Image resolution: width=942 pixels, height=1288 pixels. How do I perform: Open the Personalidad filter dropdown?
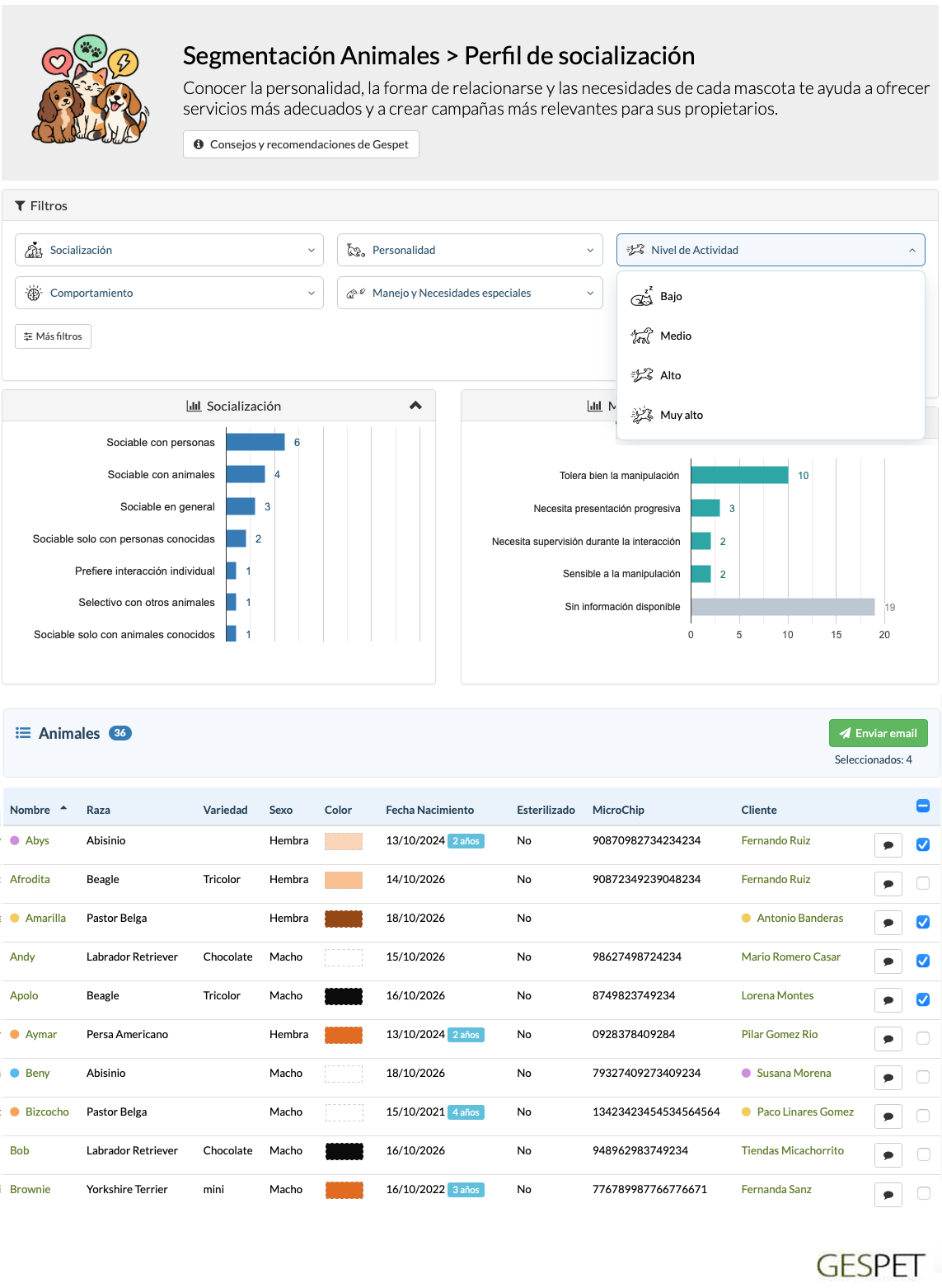(x=471, y=250)
